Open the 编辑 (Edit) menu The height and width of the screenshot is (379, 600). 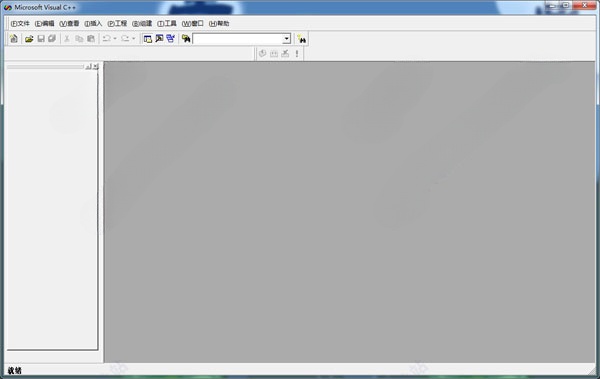click(x=44, y=23)
